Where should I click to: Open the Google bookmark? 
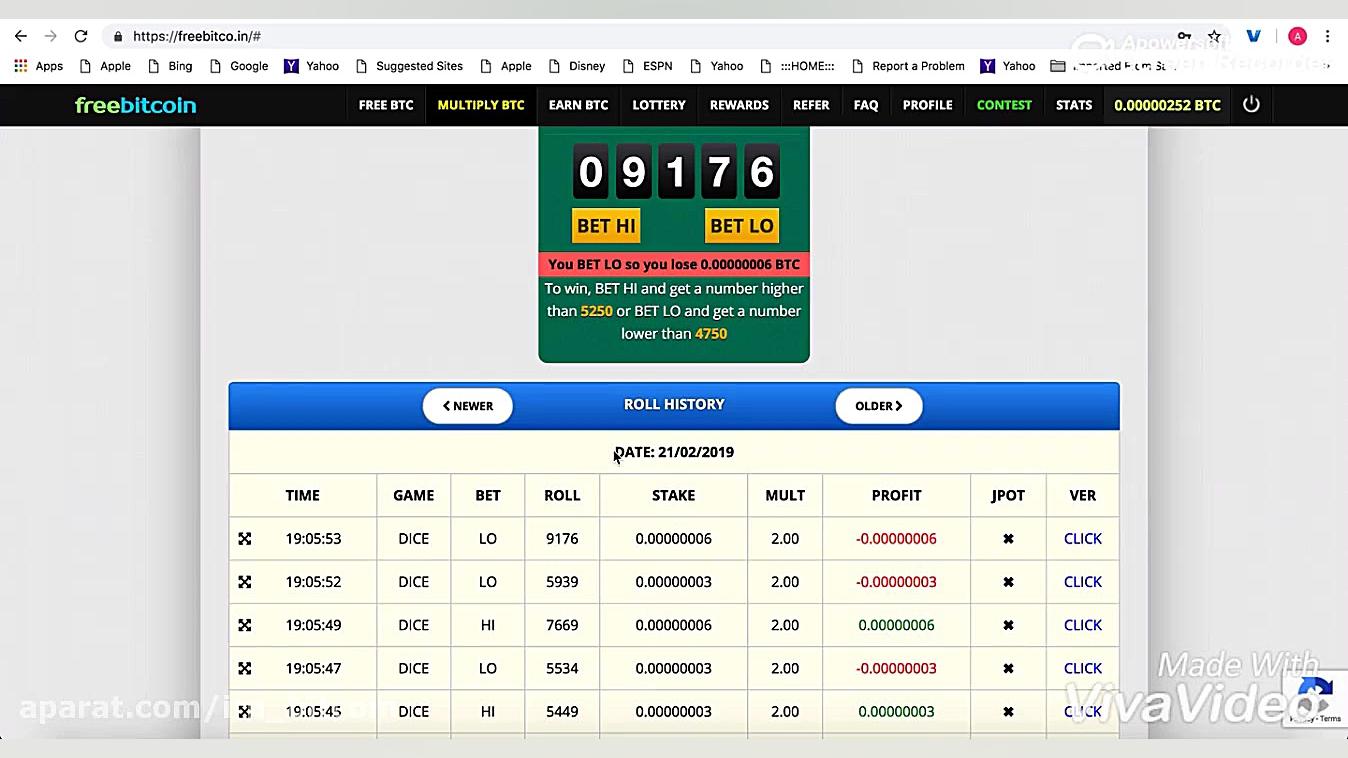[x=238, y=66]
